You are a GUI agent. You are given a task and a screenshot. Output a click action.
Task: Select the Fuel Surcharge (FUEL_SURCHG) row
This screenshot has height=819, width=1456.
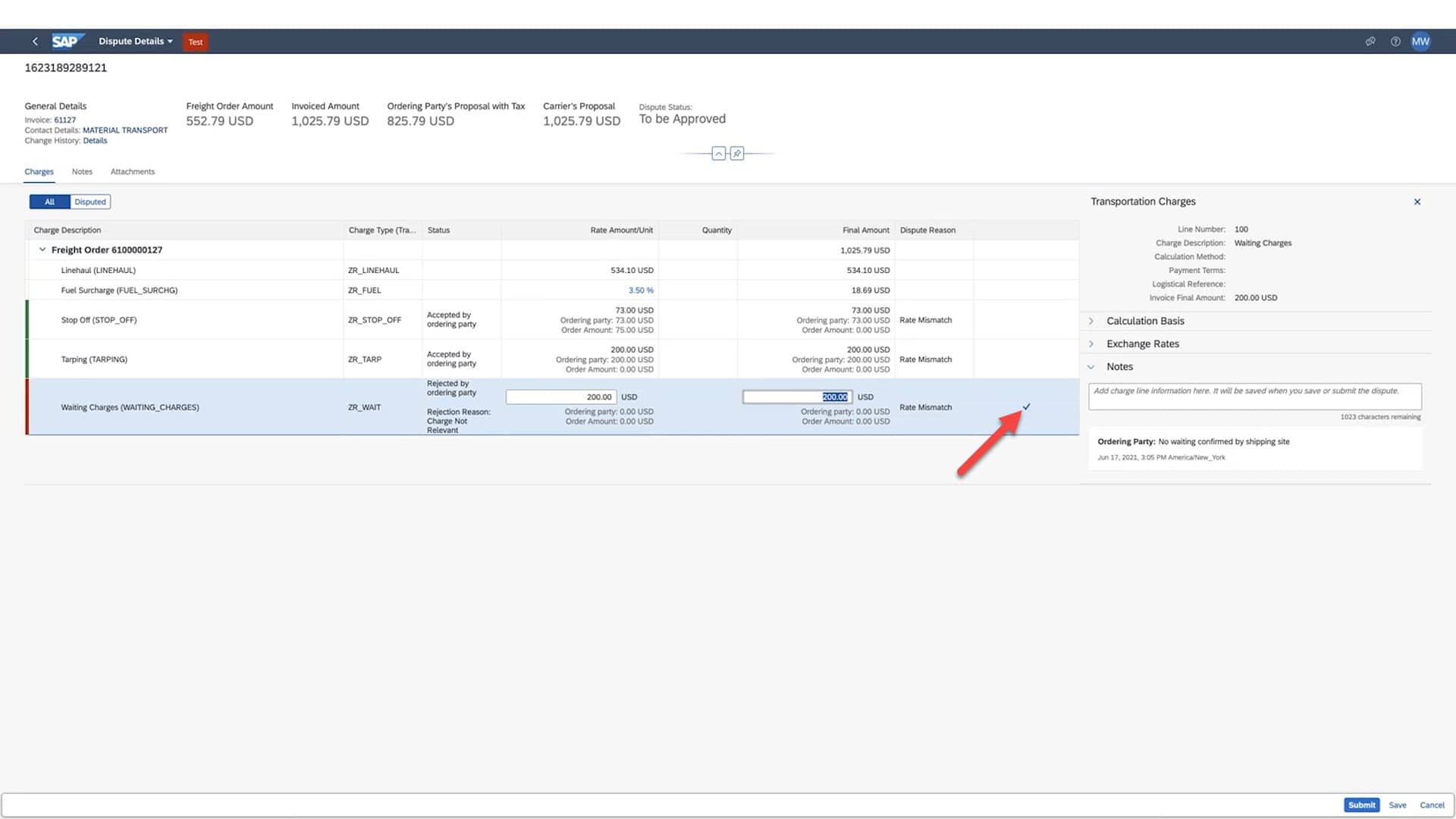click(552, 290)
